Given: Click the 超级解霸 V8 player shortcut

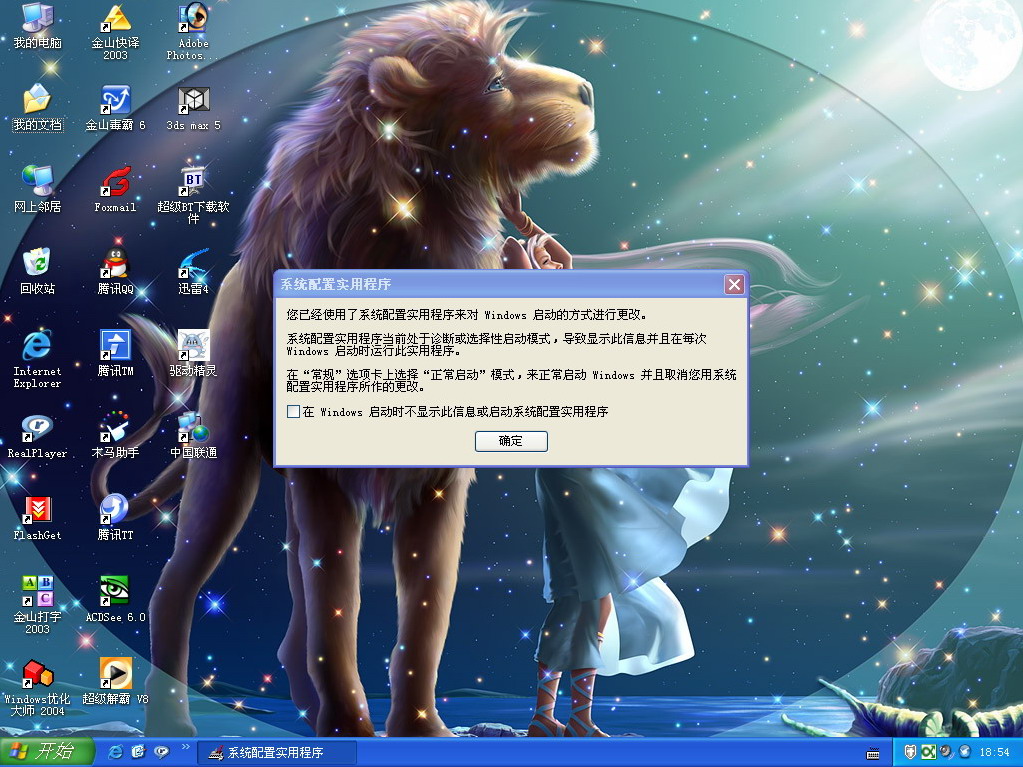Looking at the screenshot, I should [115, 681].
